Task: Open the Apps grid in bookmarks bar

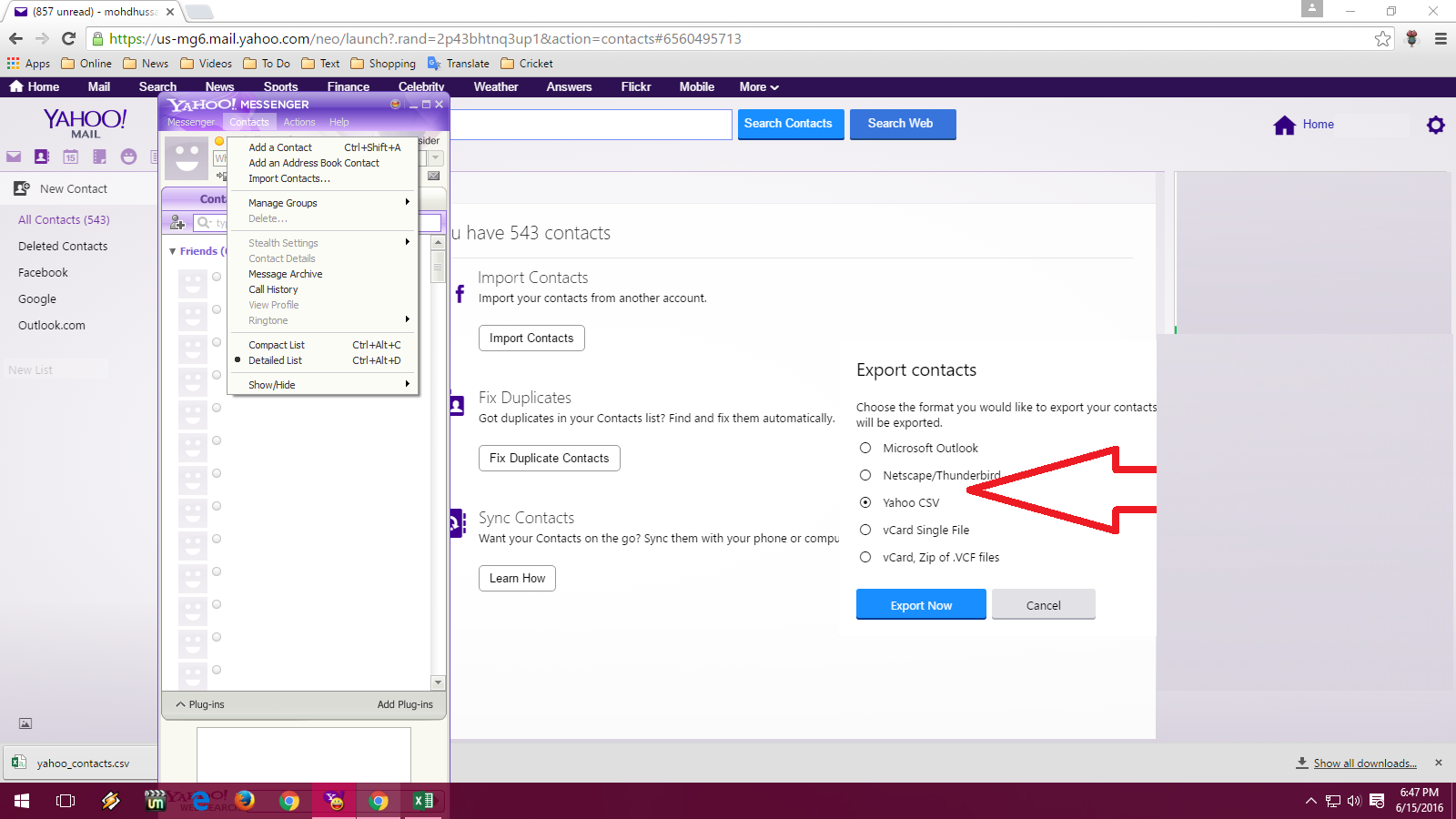Action: pyautogui.click(x=28, y=64)
